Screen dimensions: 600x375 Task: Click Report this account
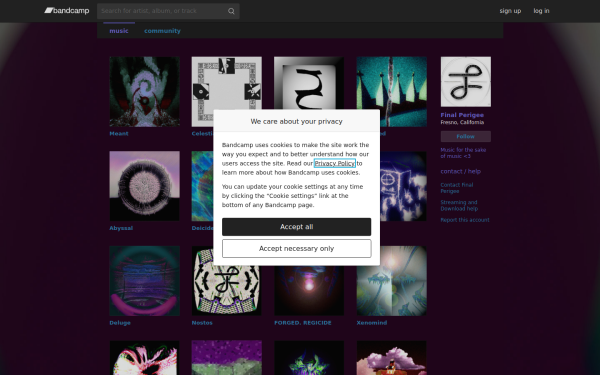tap(465, 220)
